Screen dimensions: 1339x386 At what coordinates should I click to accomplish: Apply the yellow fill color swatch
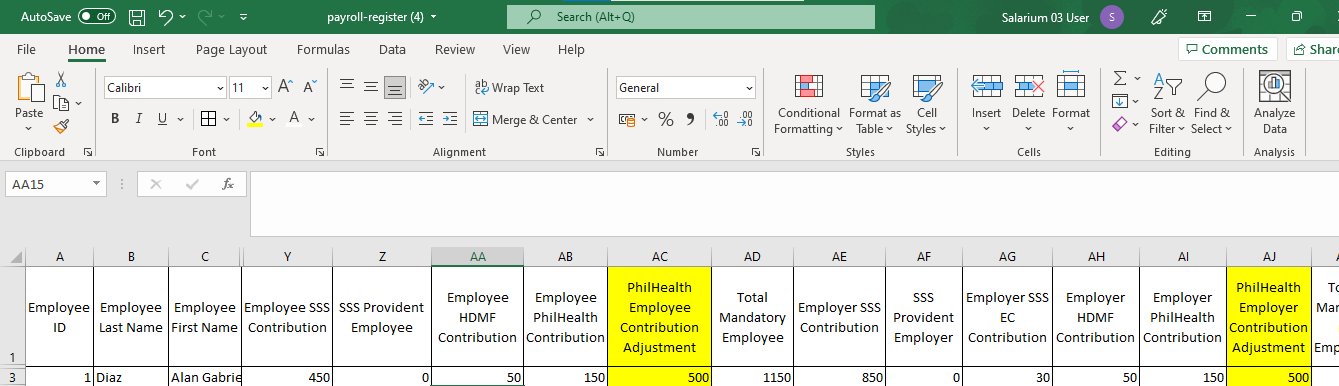pyautogui.click(x=255, y=119)
